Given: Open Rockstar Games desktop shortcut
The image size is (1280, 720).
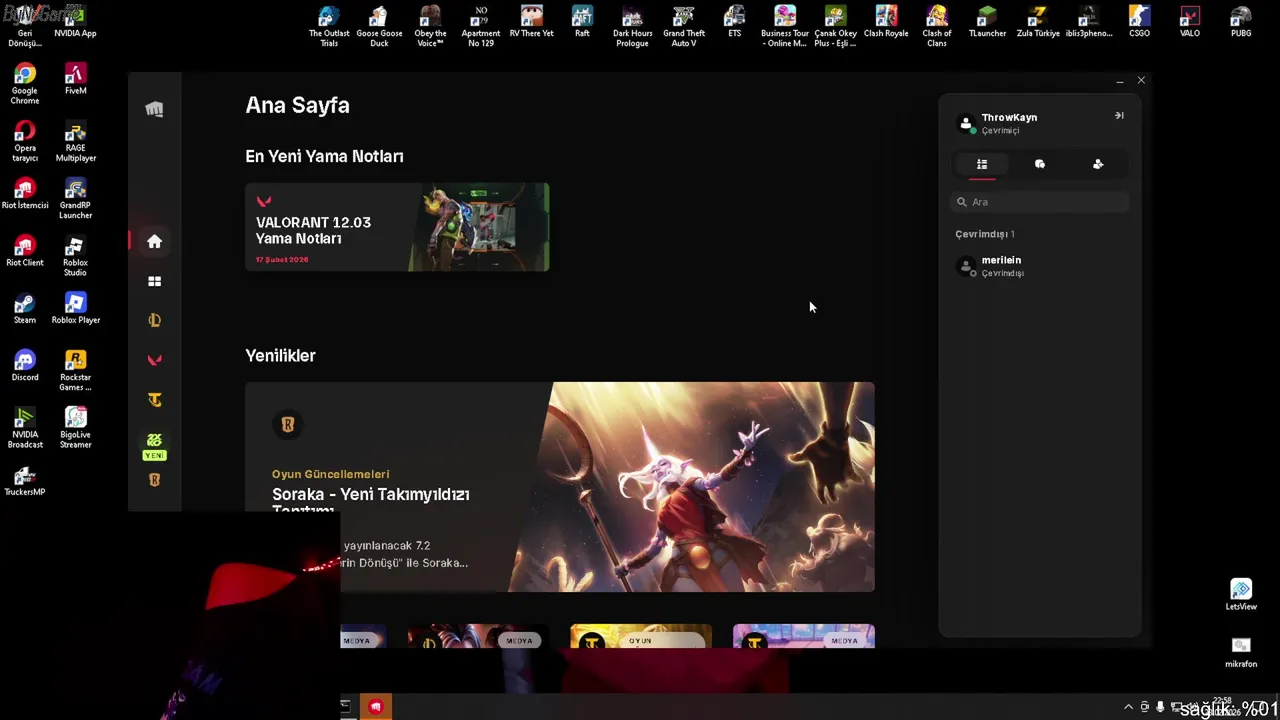Looking at the screenshot, I should click(75, 369).
